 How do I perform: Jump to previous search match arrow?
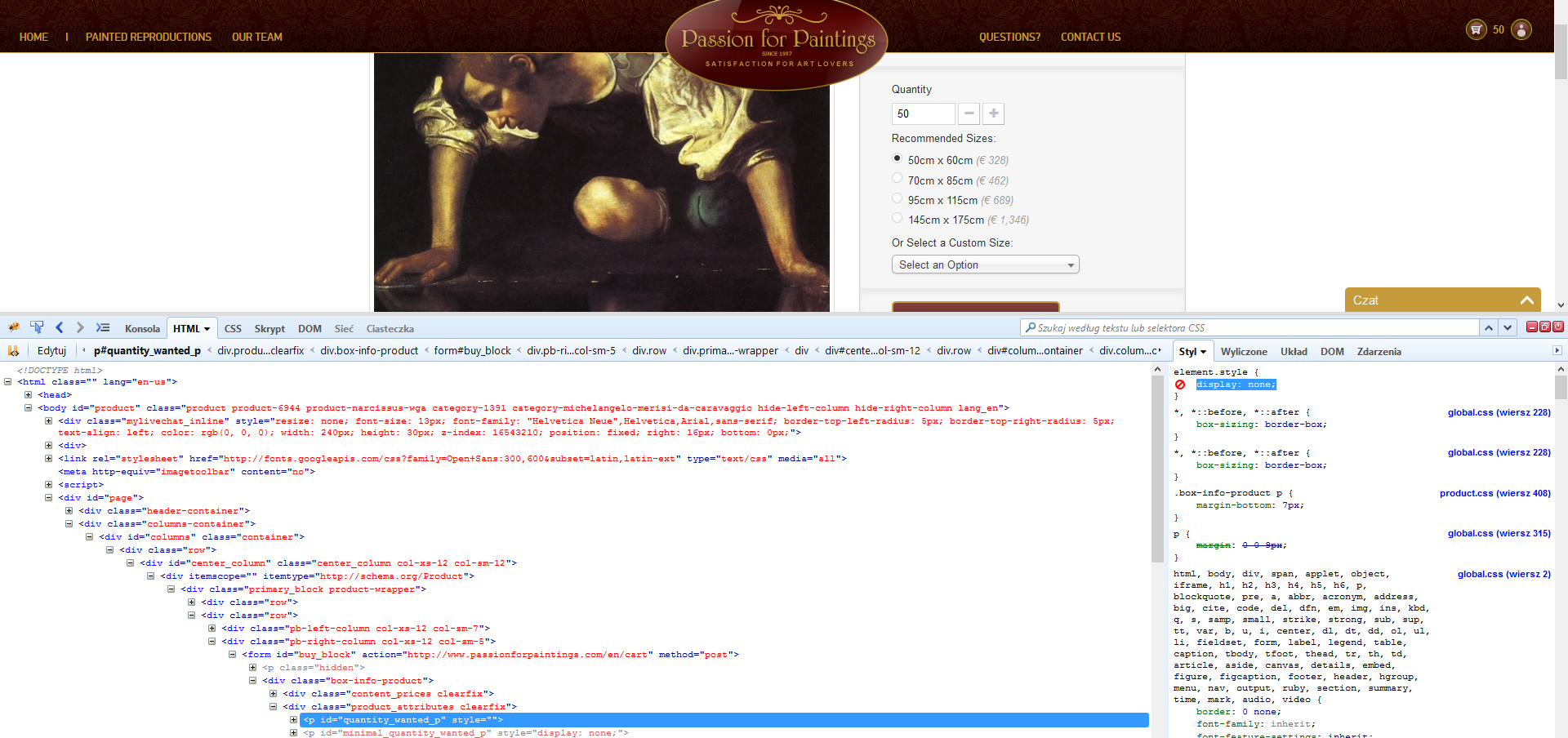click(x=1489, y=327)
